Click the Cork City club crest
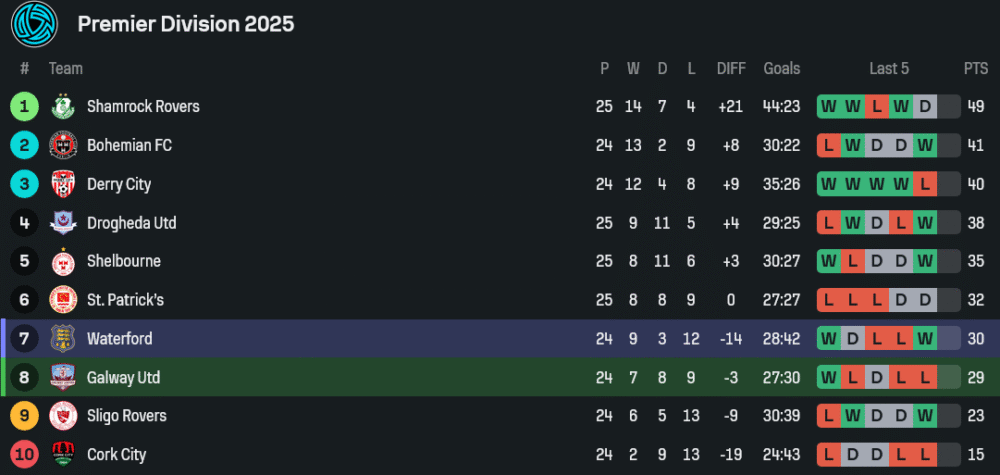The width and height of the screenshot is (1000, 475). [63, 455]
